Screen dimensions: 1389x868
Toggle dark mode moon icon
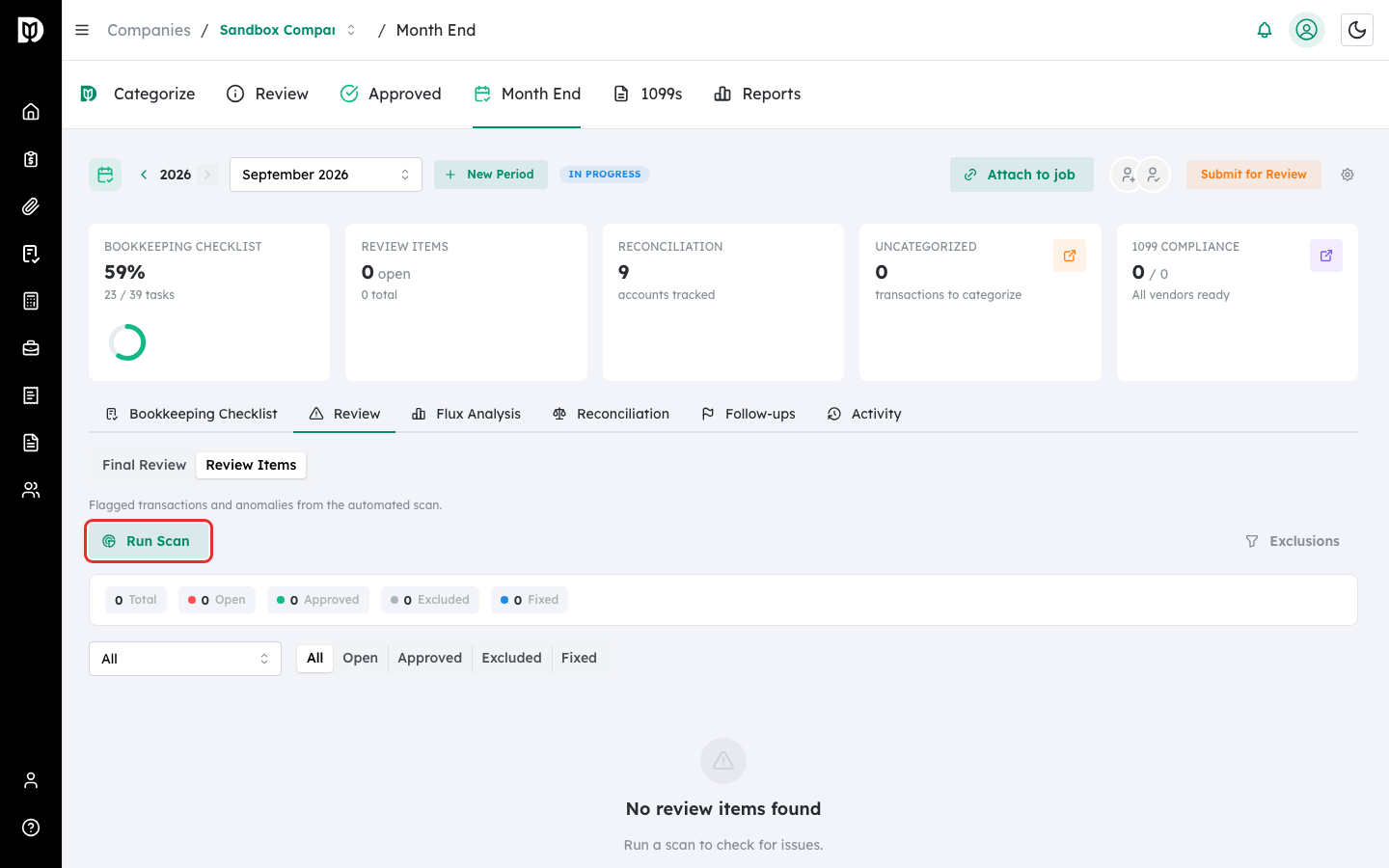[x=1357, y=30]
